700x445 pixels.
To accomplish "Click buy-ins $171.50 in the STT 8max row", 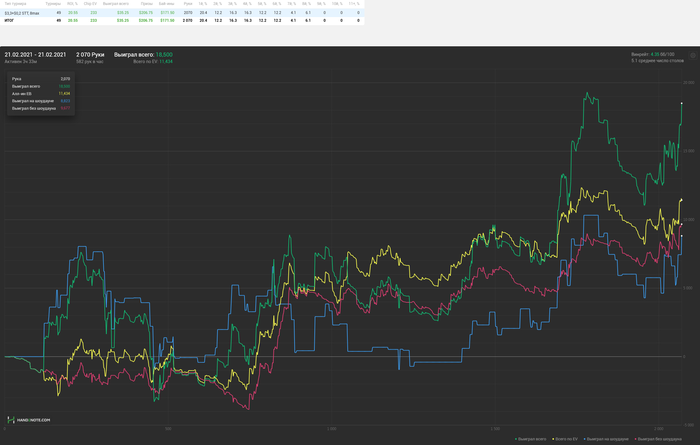I will [167, 13].
